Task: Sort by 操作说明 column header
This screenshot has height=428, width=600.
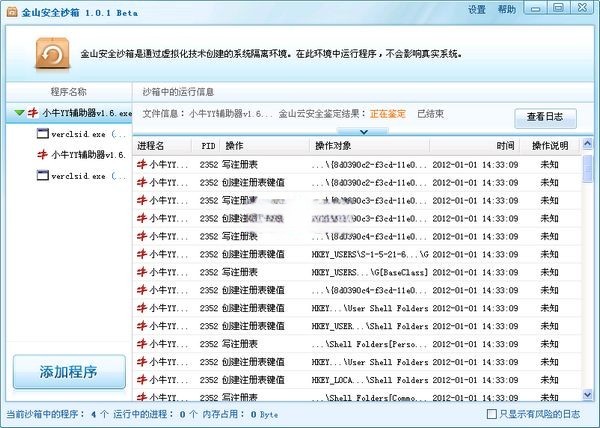Action: (550, 146)
